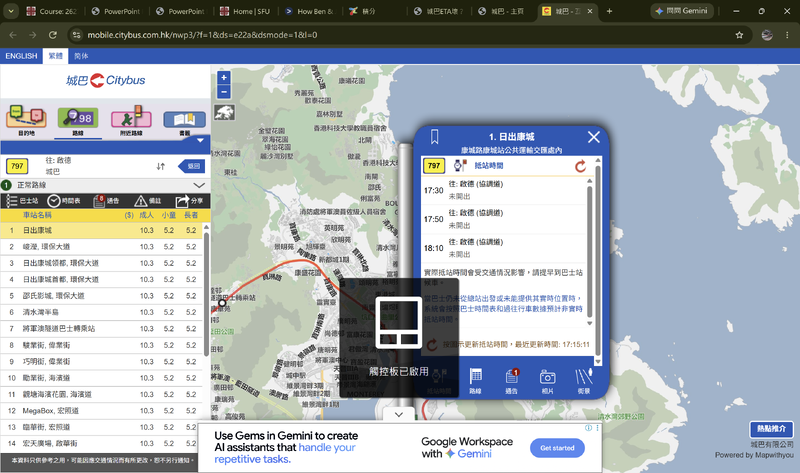This screenshot has width=800, height=473.
Task: Click the stop list vertical scrollbar
Action: [x=206, y=293]
